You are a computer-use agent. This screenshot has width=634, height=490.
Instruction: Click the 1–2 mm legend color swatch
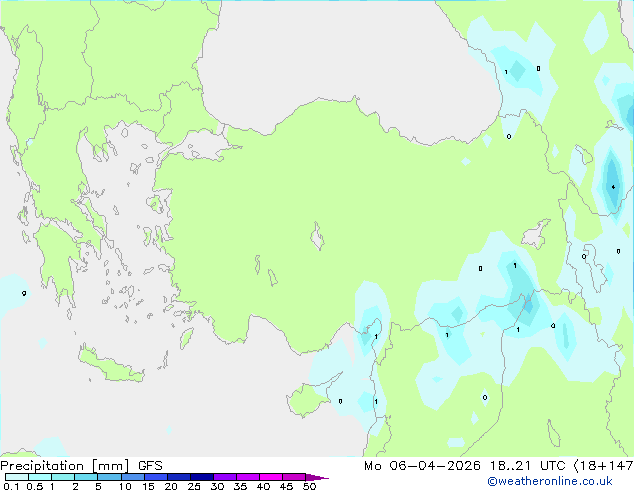coord(63,477)
